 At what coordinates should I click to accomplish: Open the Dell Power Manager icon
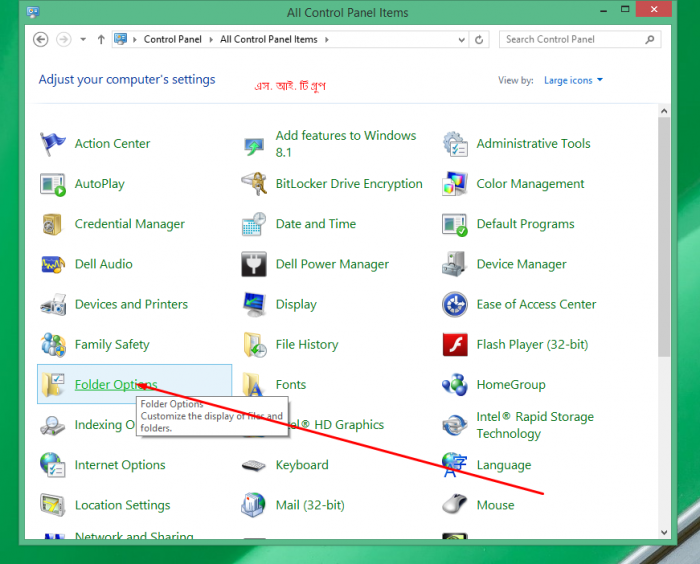[254, 265]
